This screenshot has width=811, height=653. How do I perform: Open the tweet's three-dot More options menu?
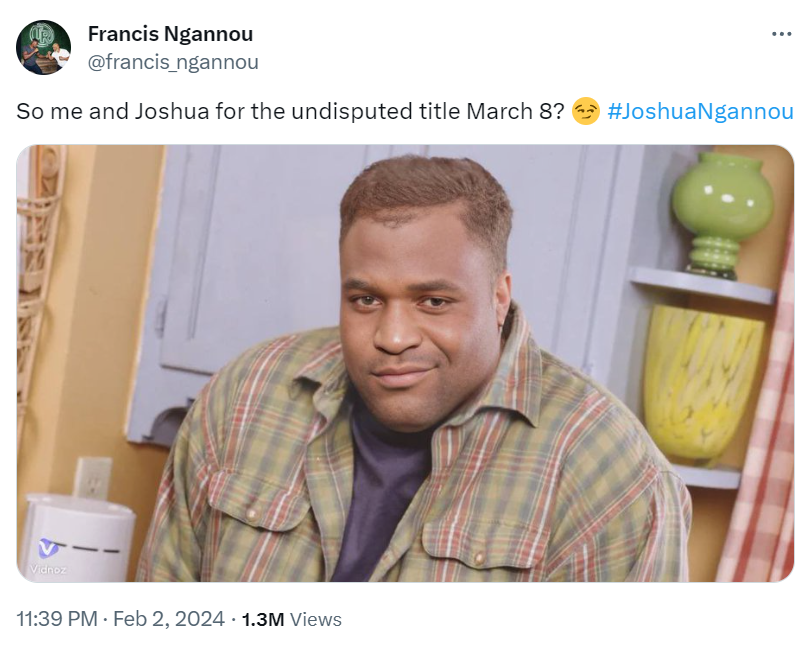tap(781, 34)
